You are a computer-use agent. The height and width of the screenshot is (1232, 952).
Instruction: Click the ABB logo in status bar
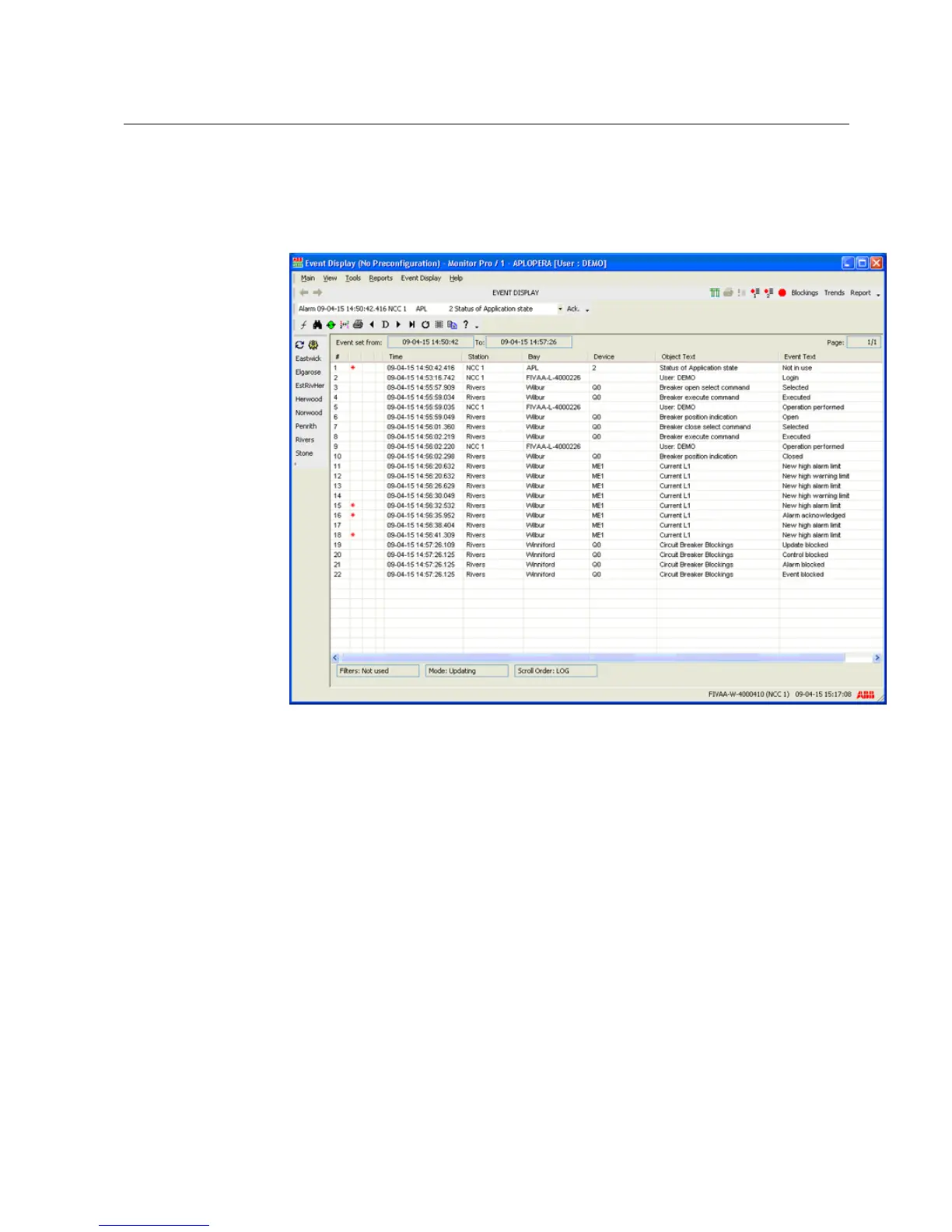point(866,695)
